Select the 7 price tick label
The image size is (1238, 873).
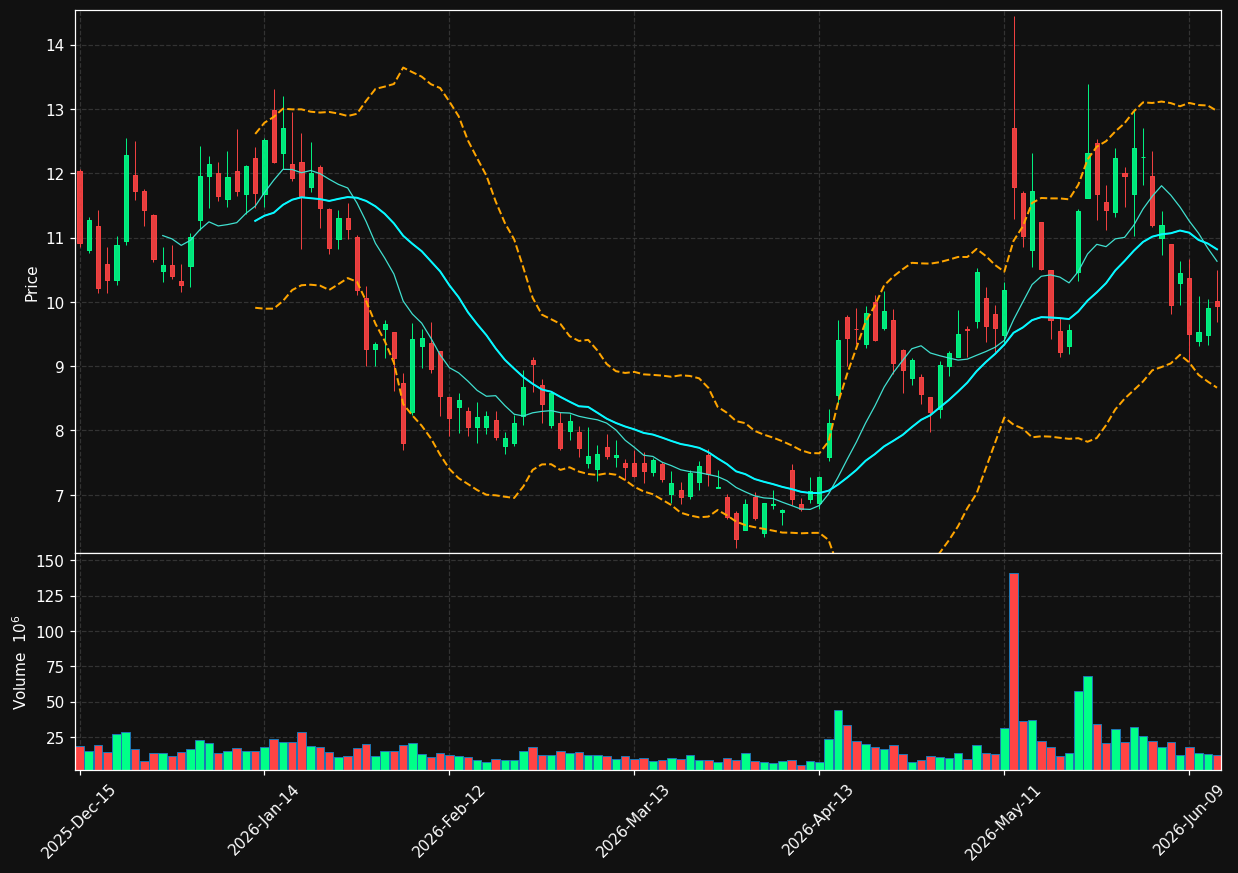[x=61, y=496]
